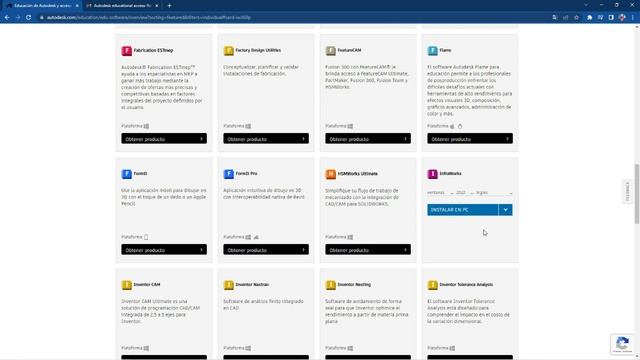Click the Apple platform icon on Flame card
This screenshot has height=360, width=640.
[452, 126]
